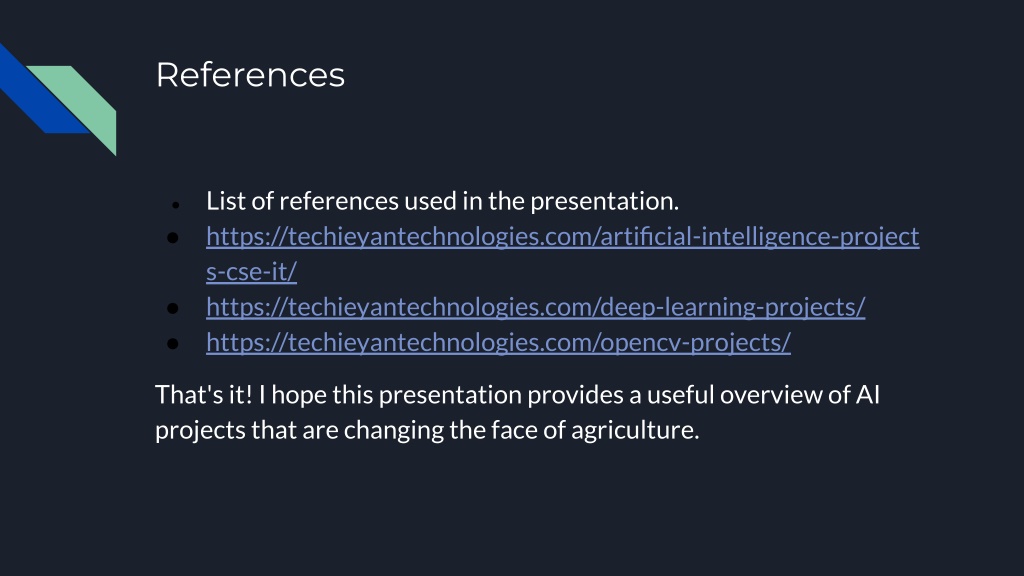Click the bullet beside the opencv link
The height and width of the screenshot is (576, 1024).
(x=172, y=344)
